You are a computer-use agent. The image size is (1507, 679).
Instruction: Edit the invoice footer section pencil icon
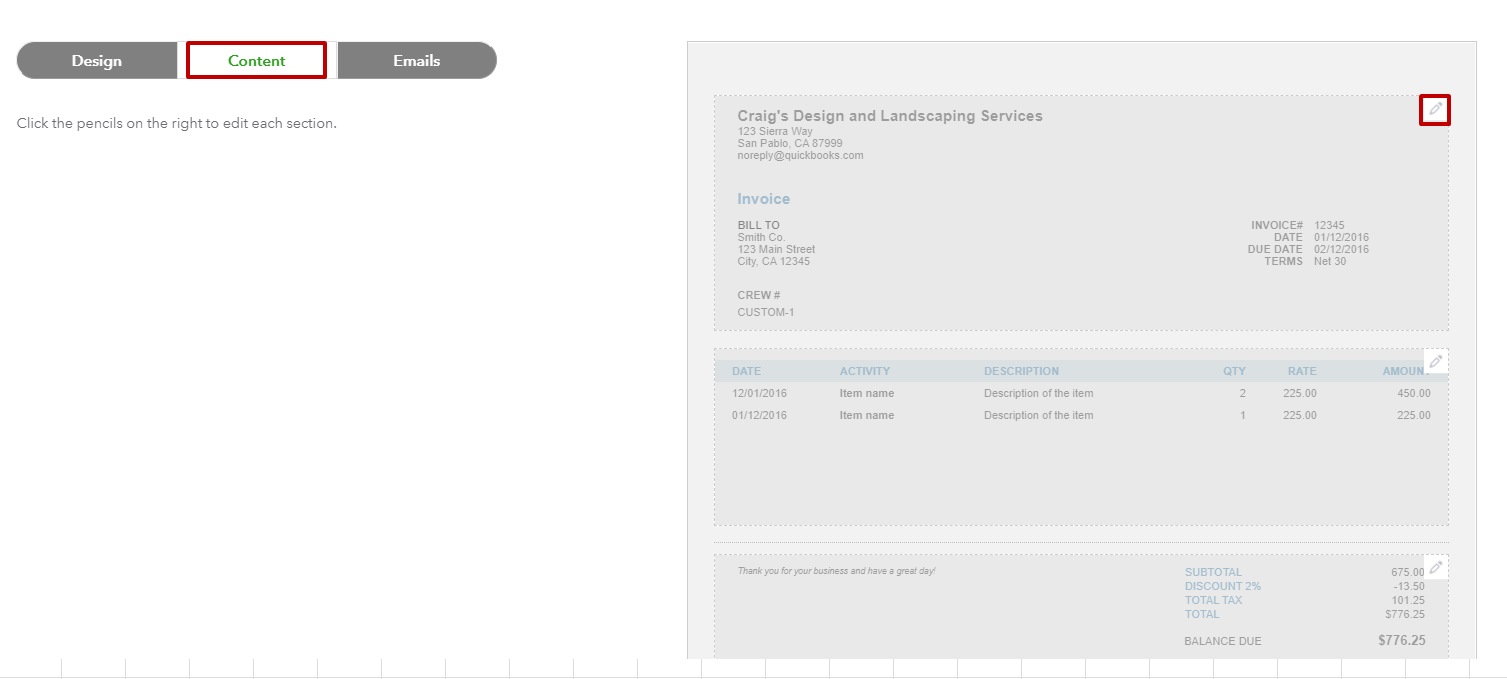(1436, 566)
